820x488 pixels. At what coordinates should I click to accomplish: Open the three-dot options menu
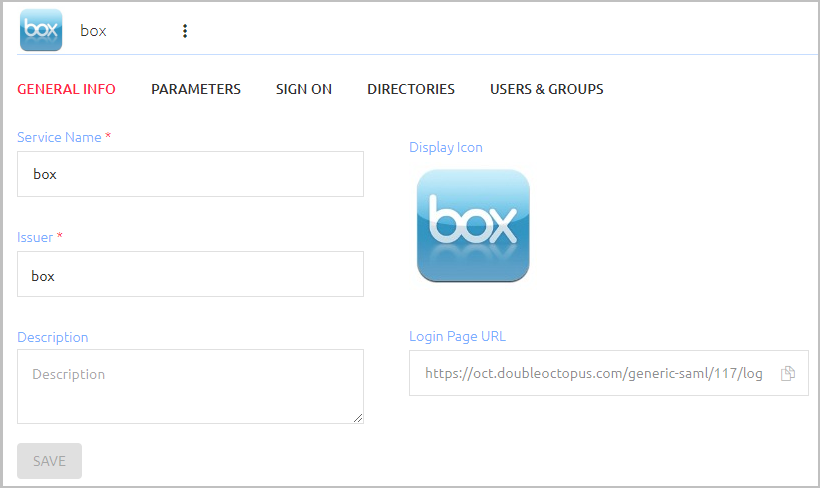[x=185, y=31]
